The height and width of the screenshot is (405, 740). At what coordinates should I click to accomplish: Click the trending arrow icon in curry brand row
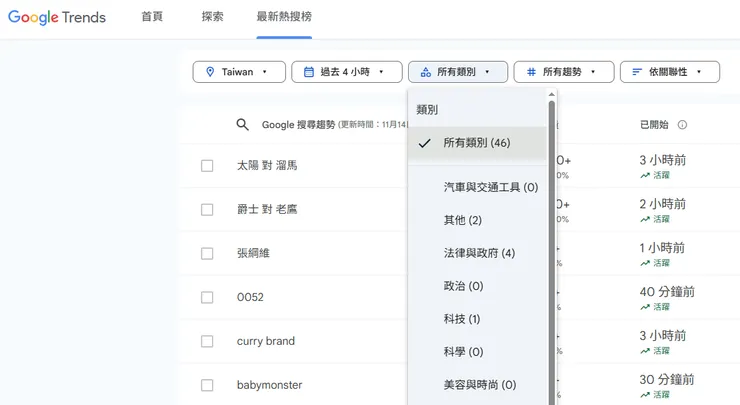pos(645,351)
